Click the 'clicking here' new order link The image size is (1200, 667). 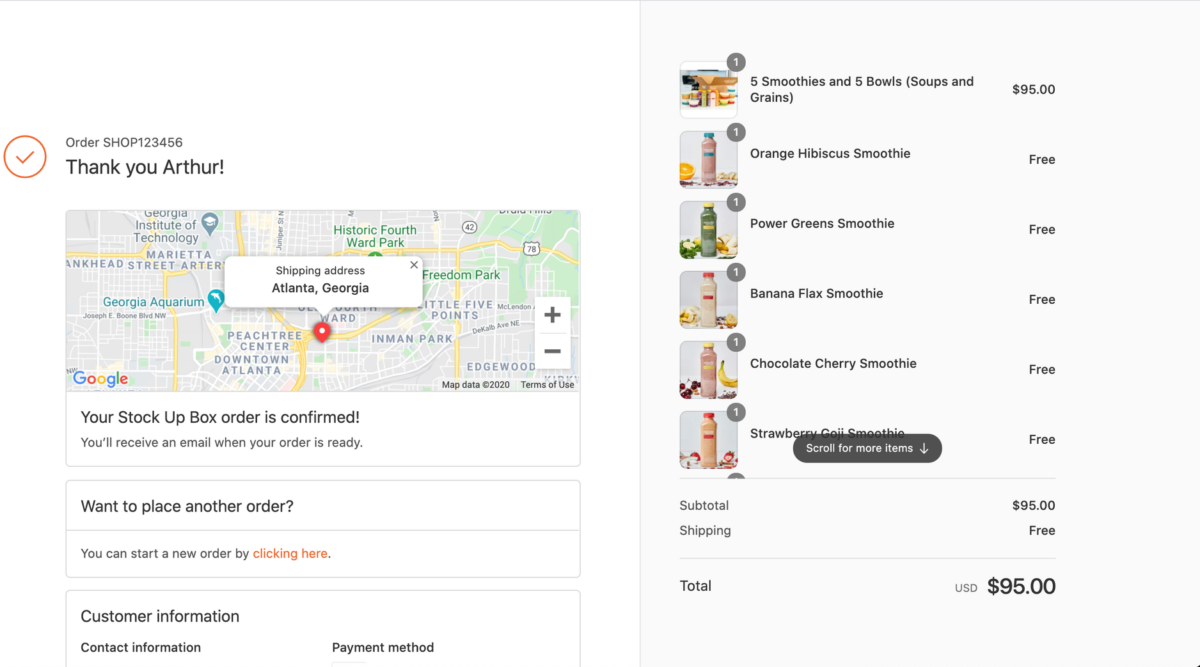click(x=290, y=553)
